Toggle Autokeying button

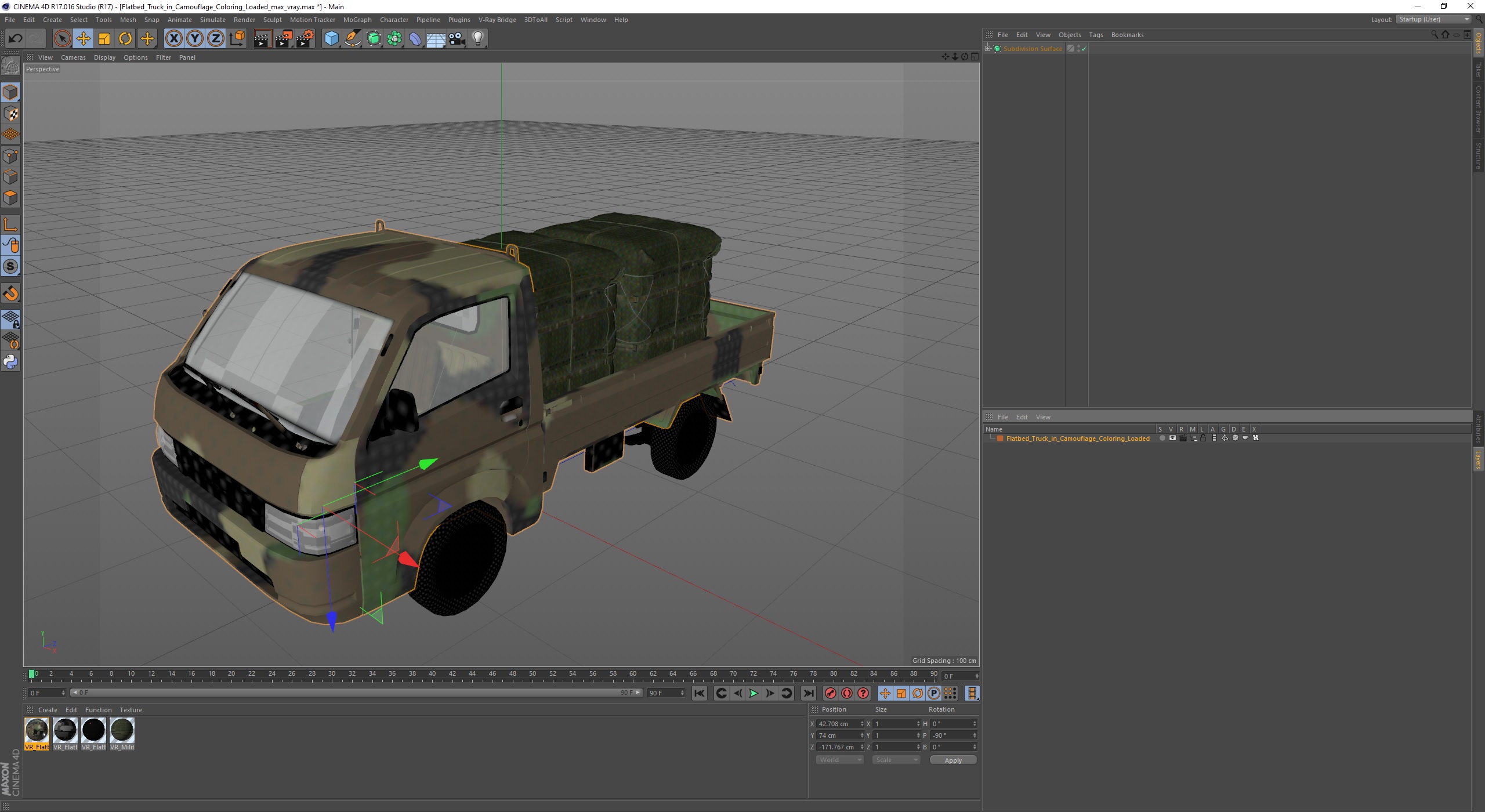click(847, 693)
